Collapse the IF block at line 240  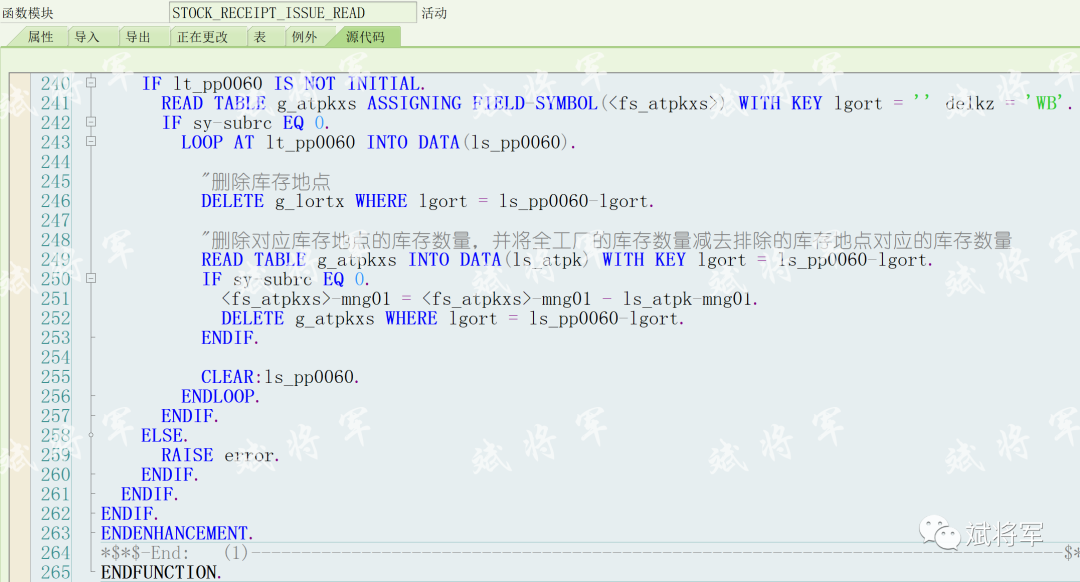pyautogui.click(x=91, y=83)
